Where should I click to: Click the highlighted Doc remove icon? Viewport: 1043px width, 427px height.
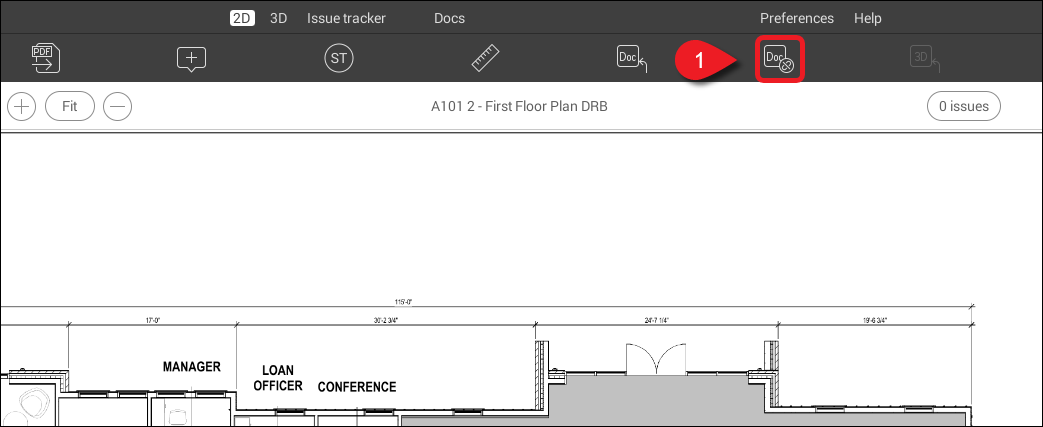point(779,60)
